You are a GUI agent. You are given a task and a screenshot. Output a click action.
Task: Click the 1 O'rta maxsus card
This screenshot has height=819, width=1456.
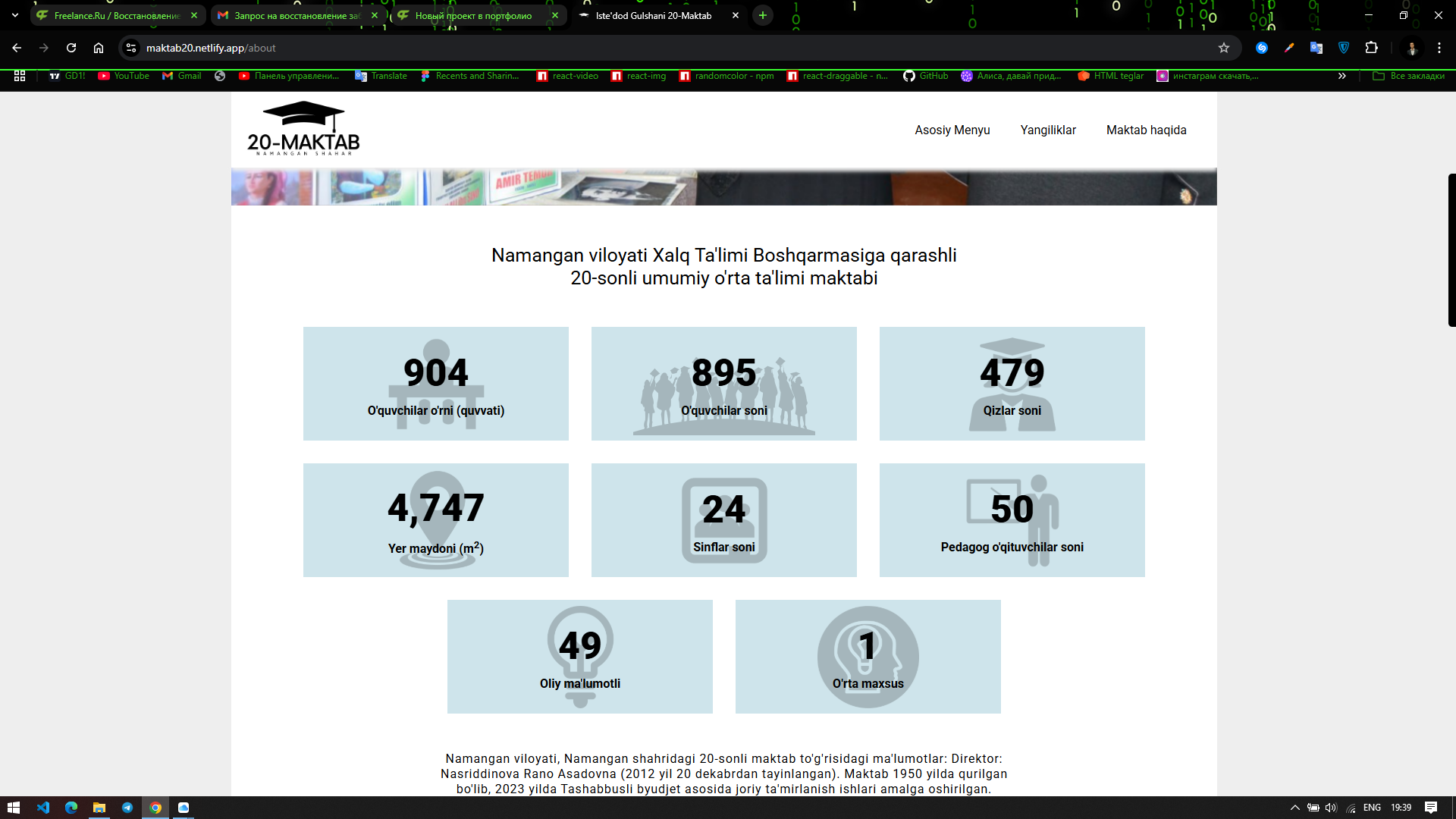point(868,657)
